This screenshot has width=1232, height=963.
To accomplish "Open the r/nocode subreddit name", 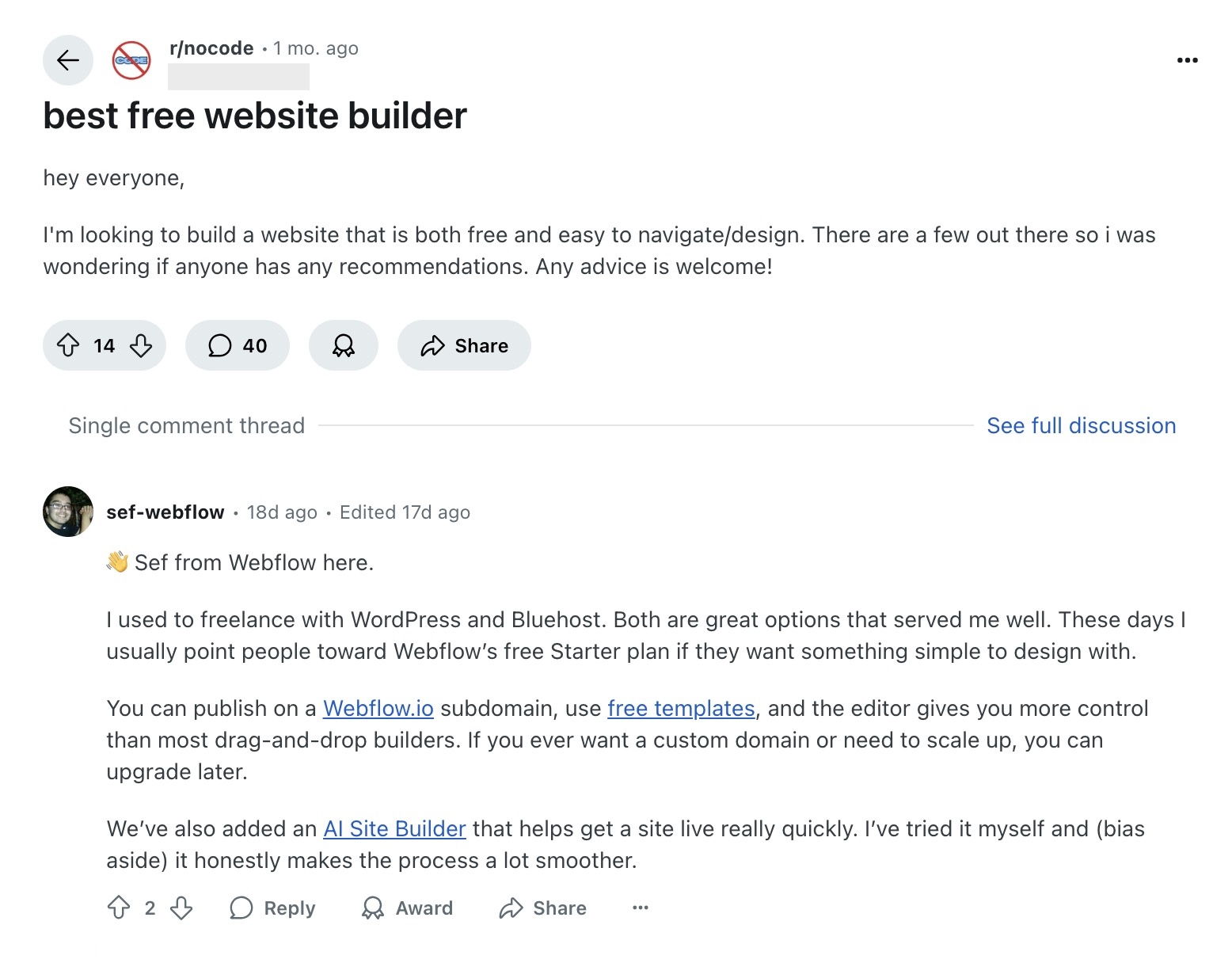I will click(209, 48).
